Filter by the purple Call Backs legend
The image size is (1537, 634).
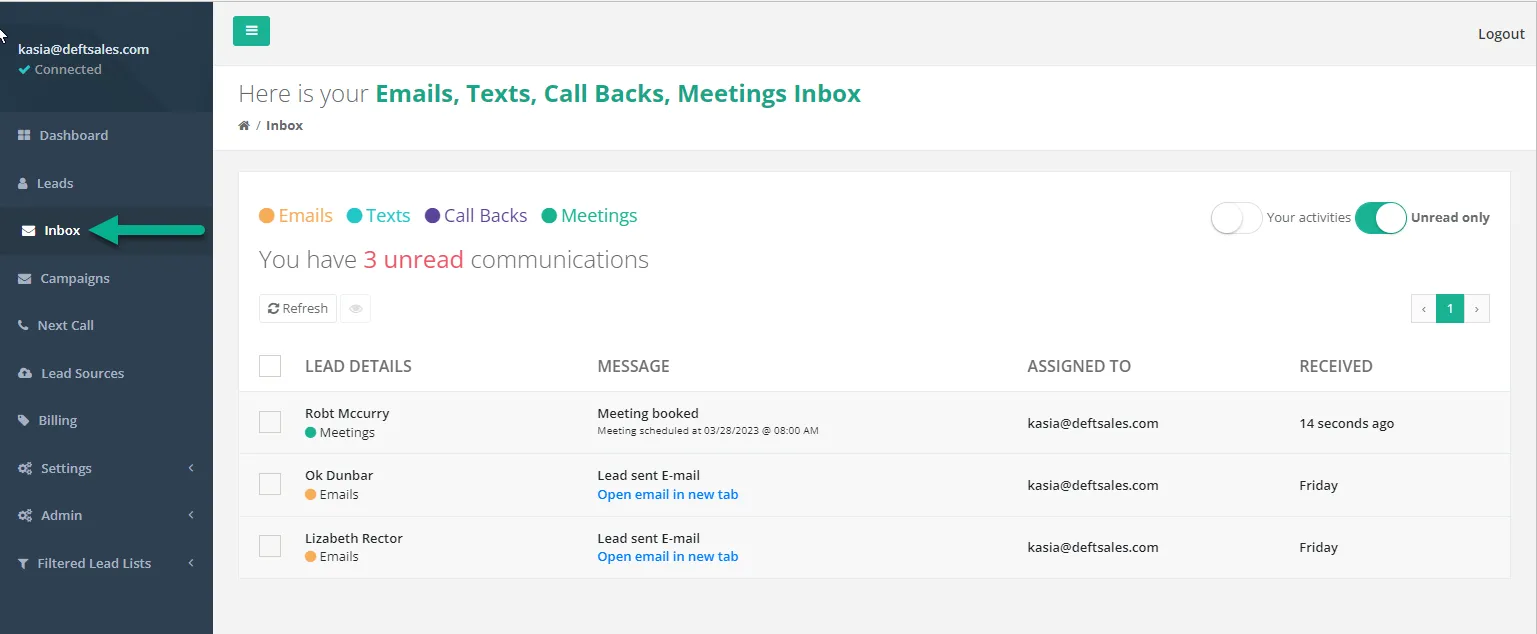coord(476,216)
